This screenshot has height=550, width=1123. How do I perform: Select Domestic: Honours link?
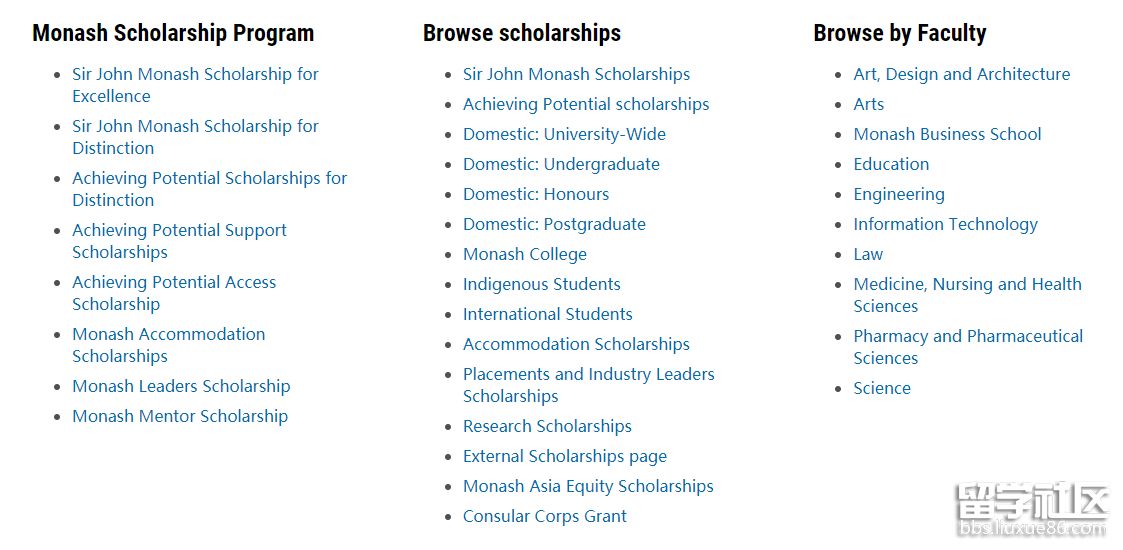[536, 194]
